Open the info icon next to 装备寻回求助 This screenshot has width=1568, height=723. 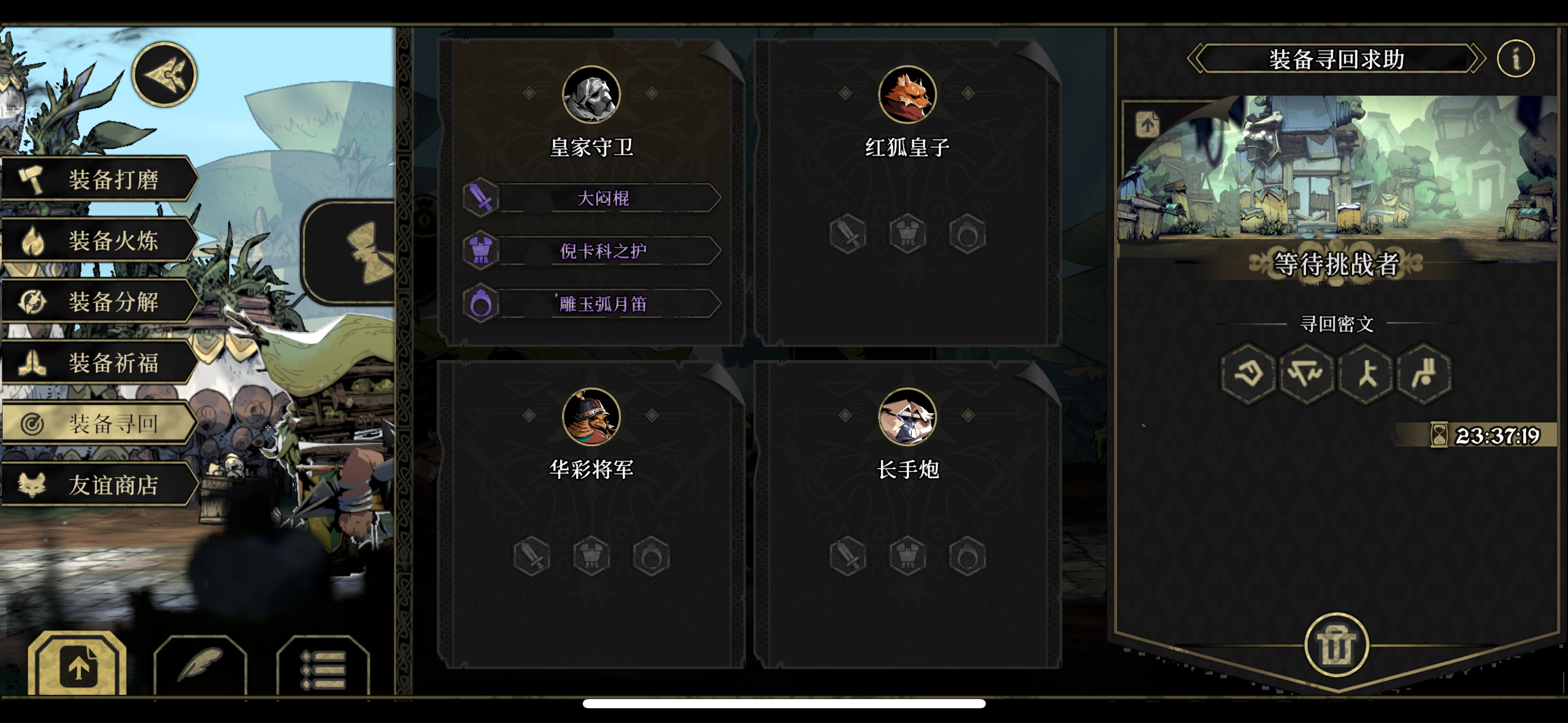coord(1515,59)
